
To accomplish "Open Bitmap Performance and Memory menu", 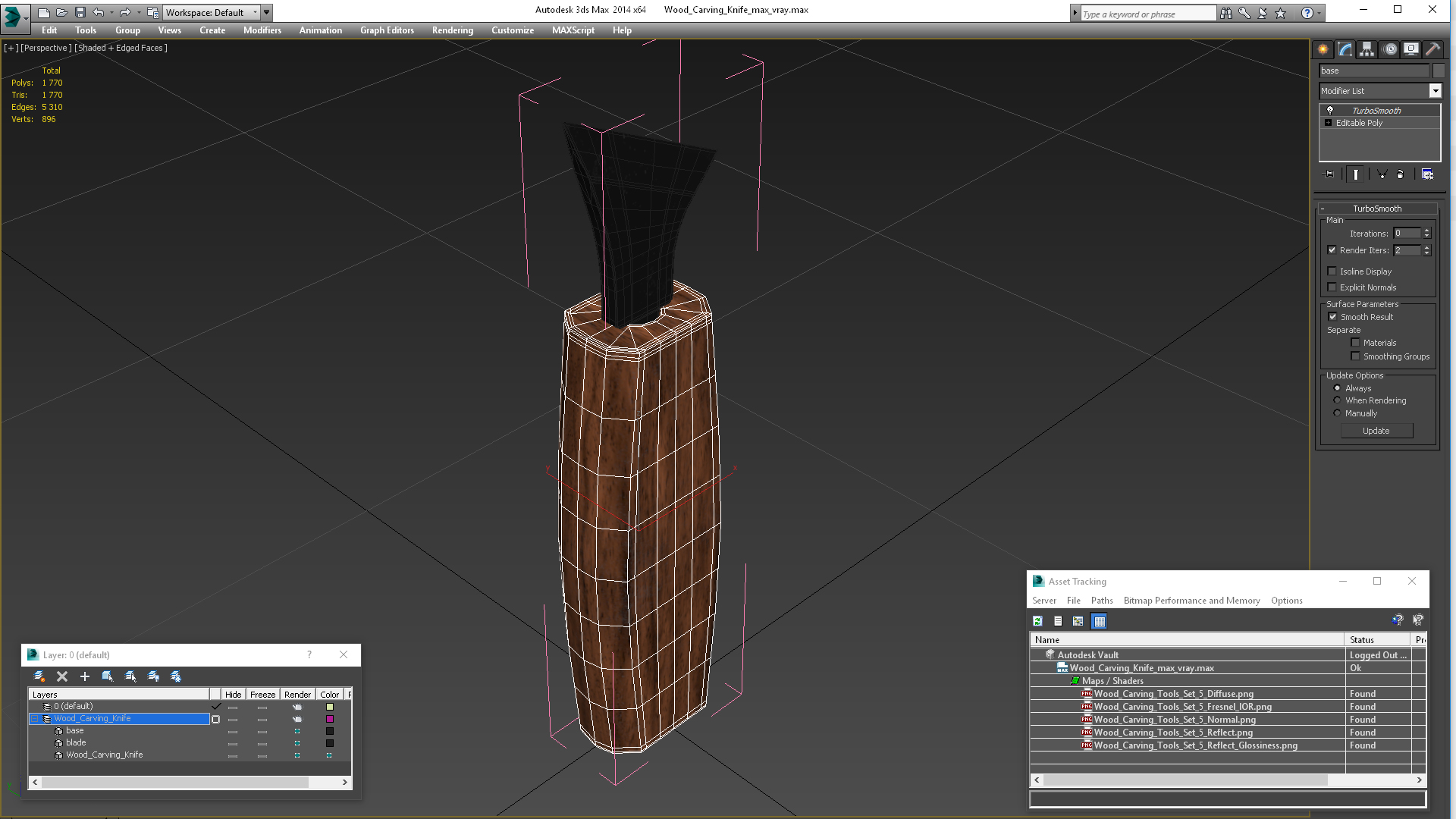I will pos(1191,601).
